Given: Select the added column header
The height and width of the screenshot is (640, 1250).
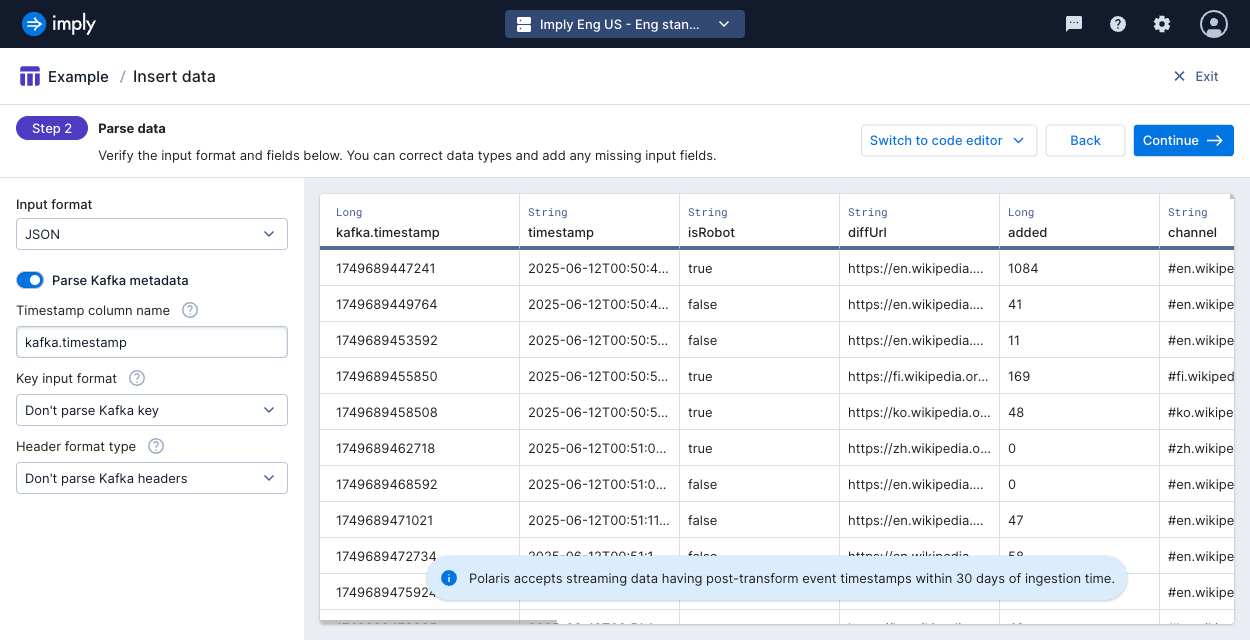Looking at the screenshot, I should click(1080, 222).
